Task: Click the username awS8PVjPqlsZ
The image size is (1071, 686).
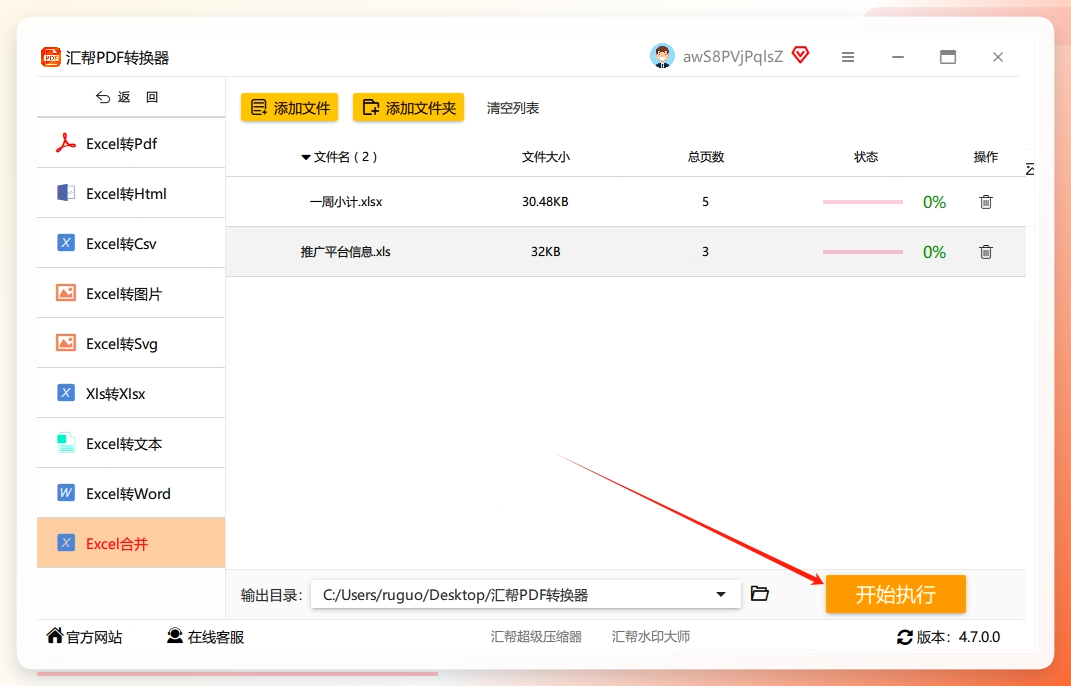Action: (x=733, y=57)
